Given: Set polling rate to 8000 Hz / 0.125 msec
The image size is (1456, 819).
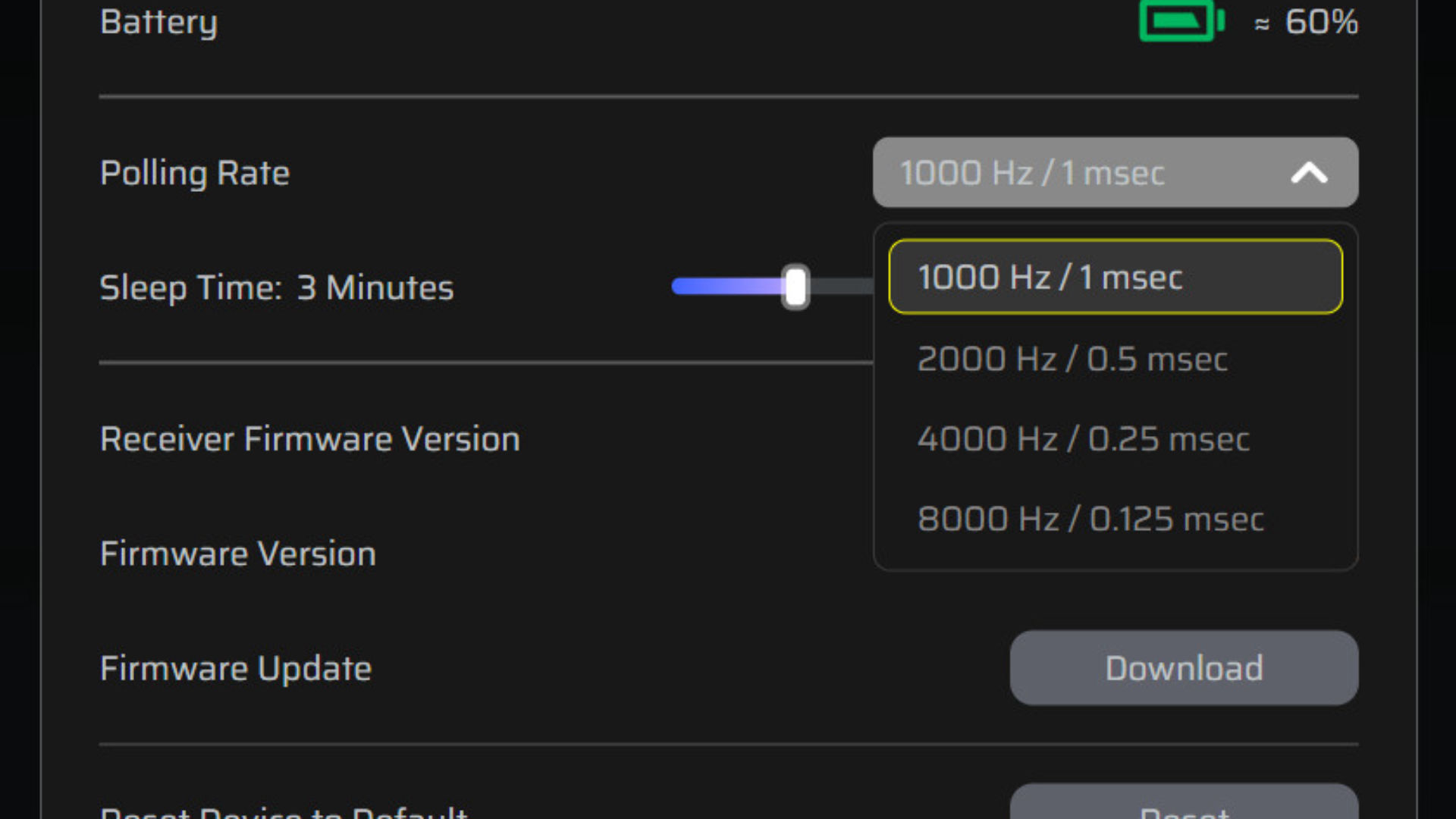Looking at the screenshot, I should 1116,519.
